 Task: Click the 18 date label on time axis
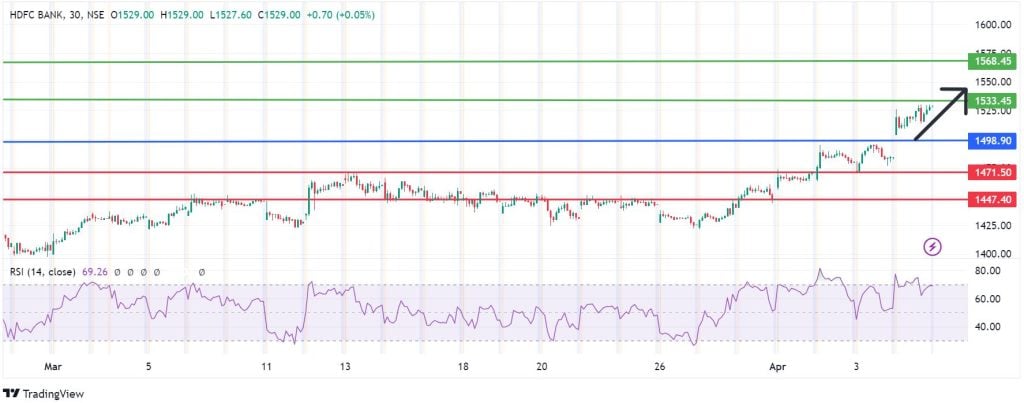(462, 366)
